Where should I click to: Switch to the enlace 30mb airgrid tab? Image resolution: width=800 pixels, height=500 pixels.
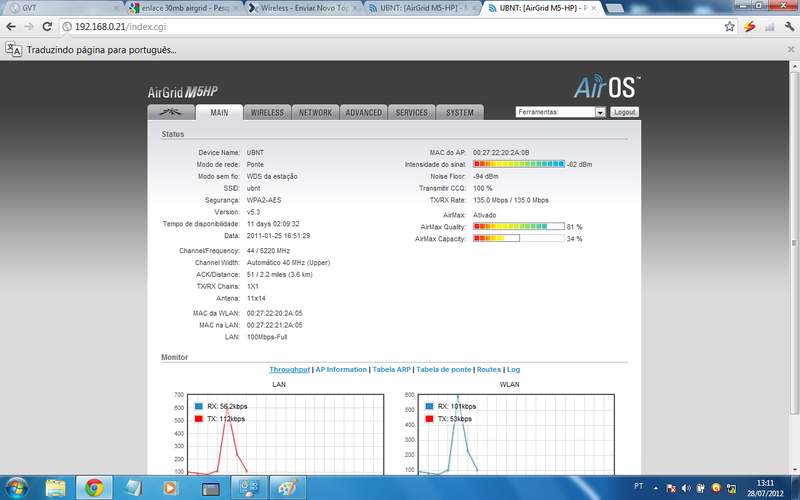(x=184, y=8)
